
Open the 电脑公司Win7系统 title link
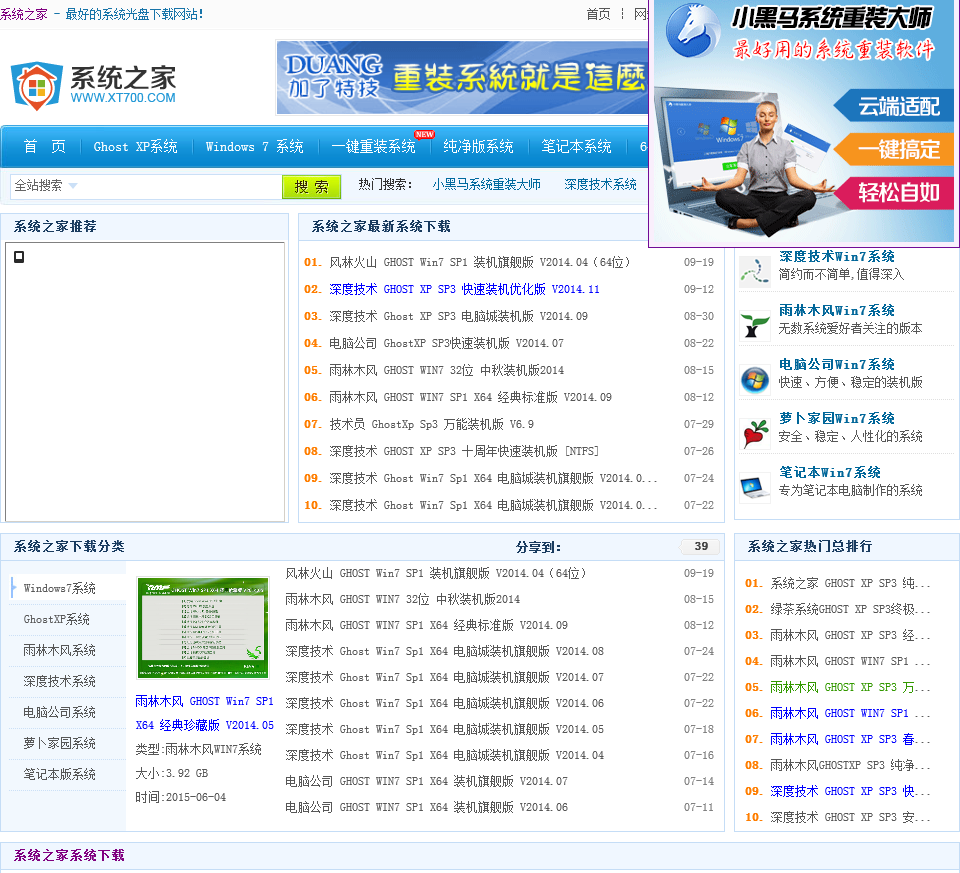point(836,364)
